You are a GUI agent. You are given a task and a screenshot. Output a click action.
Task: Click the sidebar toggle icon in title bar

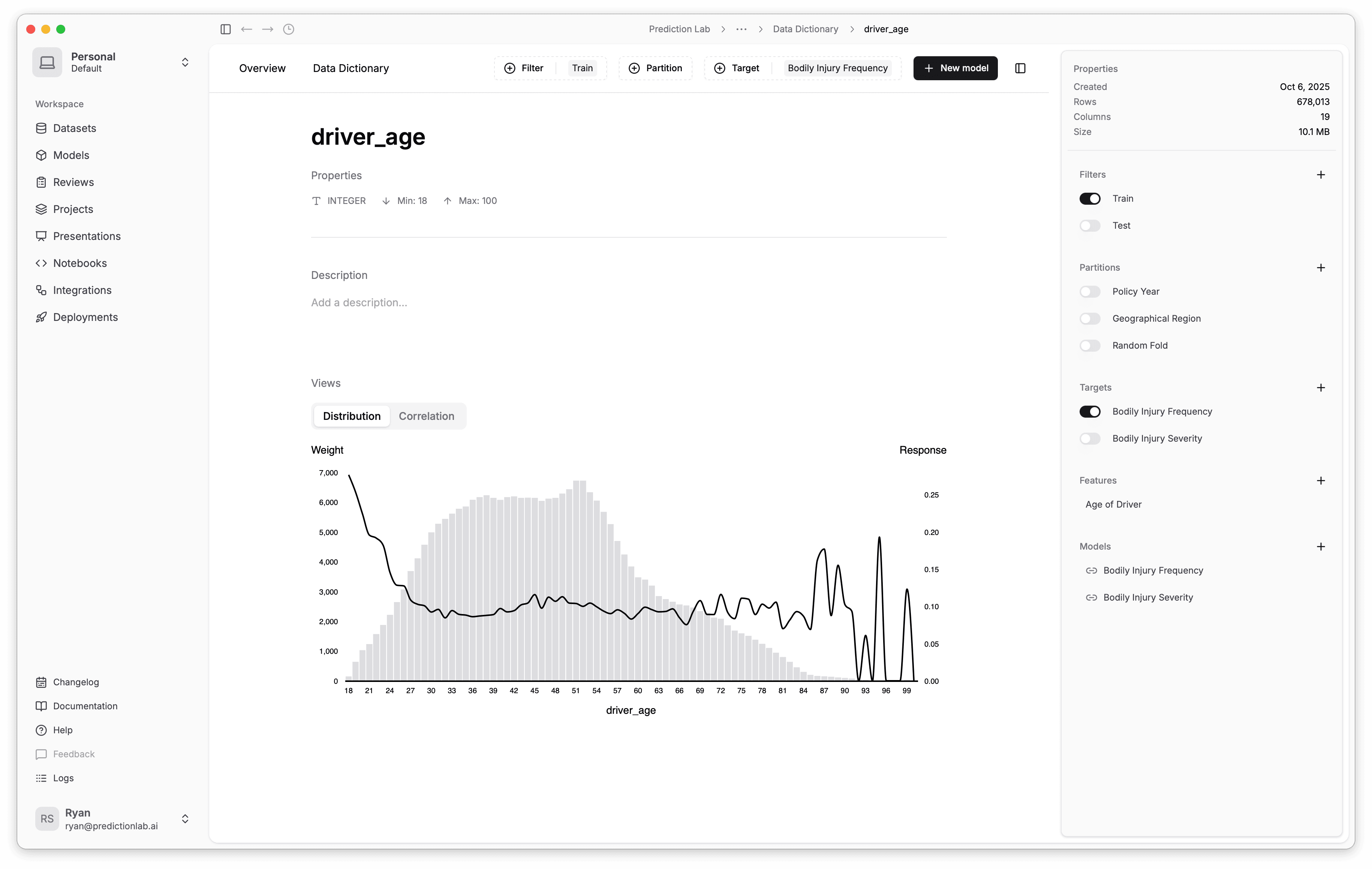226,29
